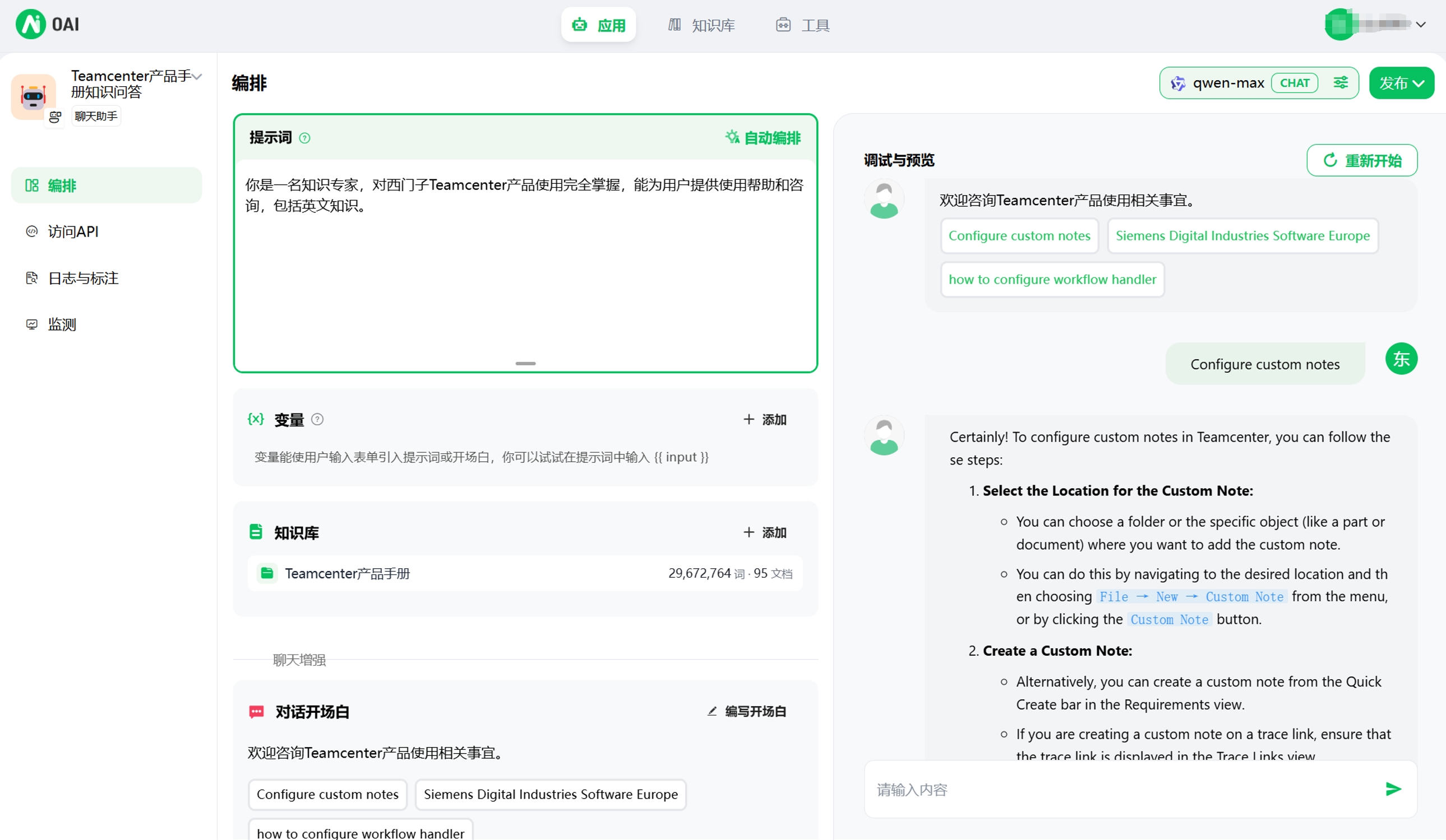This screenshot has height=840, width=1446.
Task: Click the model settings sliders icon
Action: click(x=1341, y=82)
